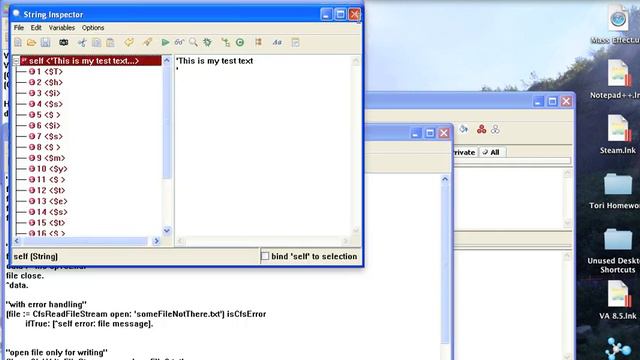Screen dimensions: 640x360
Task: Click inside the value text pane
Action: pyautogui.click(x=263, y=145)
